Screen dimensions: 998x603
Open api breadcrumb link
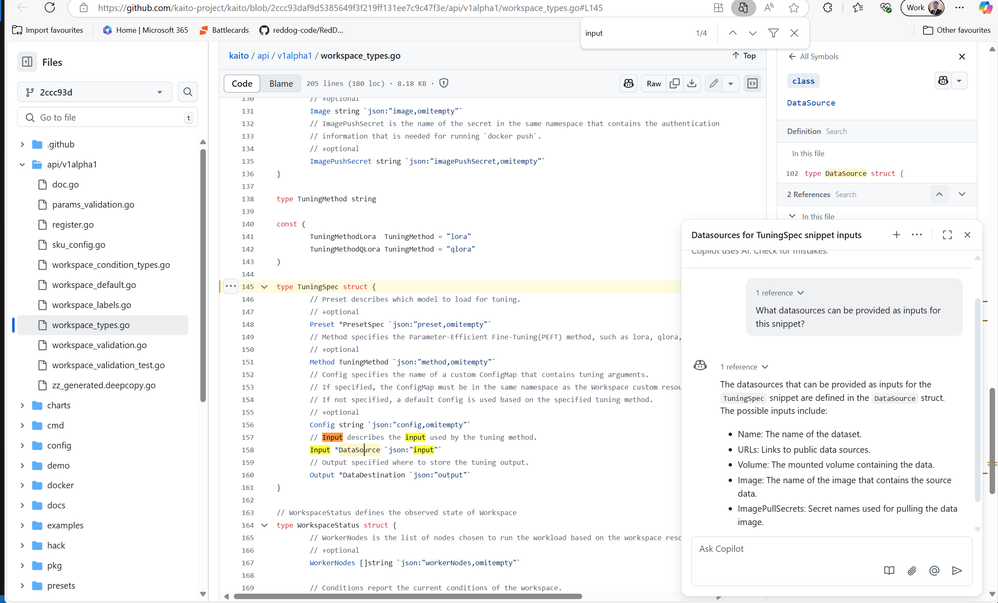pyautogui.click(x=263, y=56)
